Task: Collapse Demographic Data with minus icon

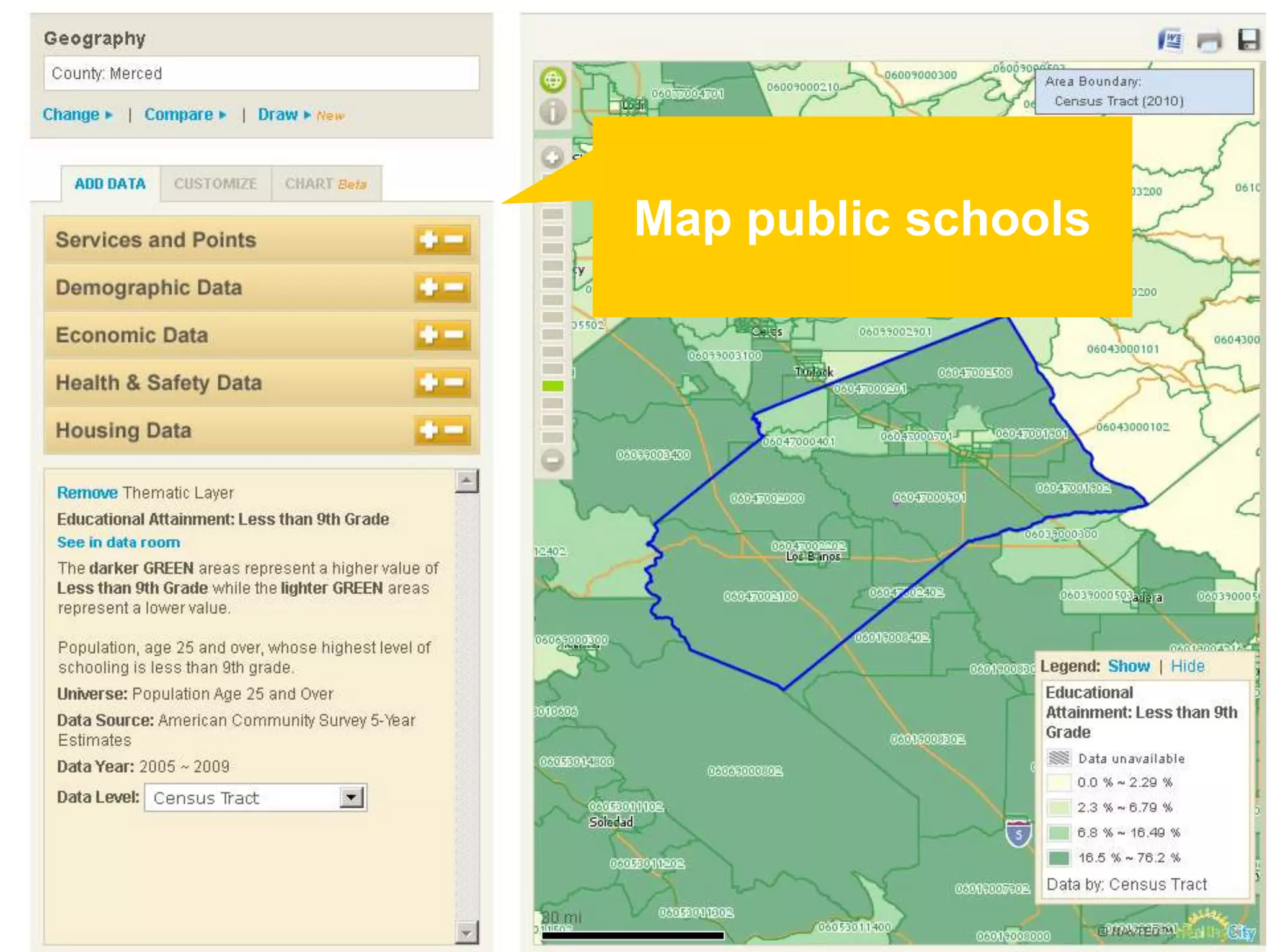Action: coord(455,287)
